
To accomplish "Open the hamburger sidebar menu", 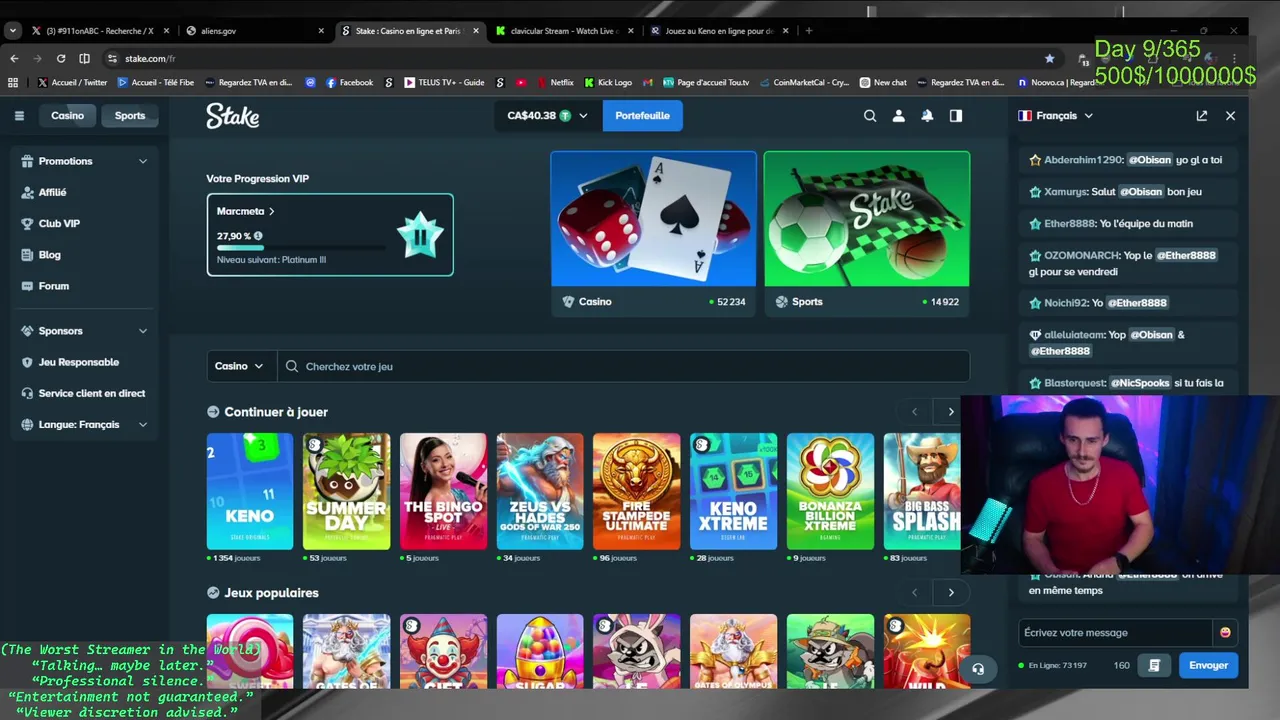I will [19, 116].
